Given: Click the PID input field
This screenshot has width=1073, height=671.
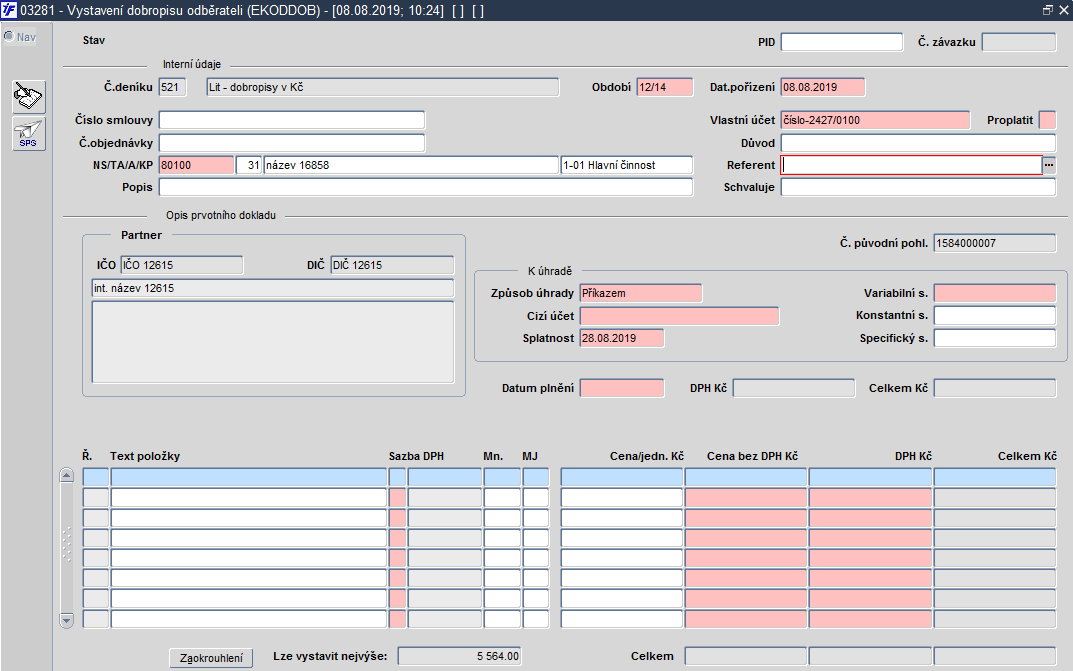Looking at the screenshot, I should point(842,42).
